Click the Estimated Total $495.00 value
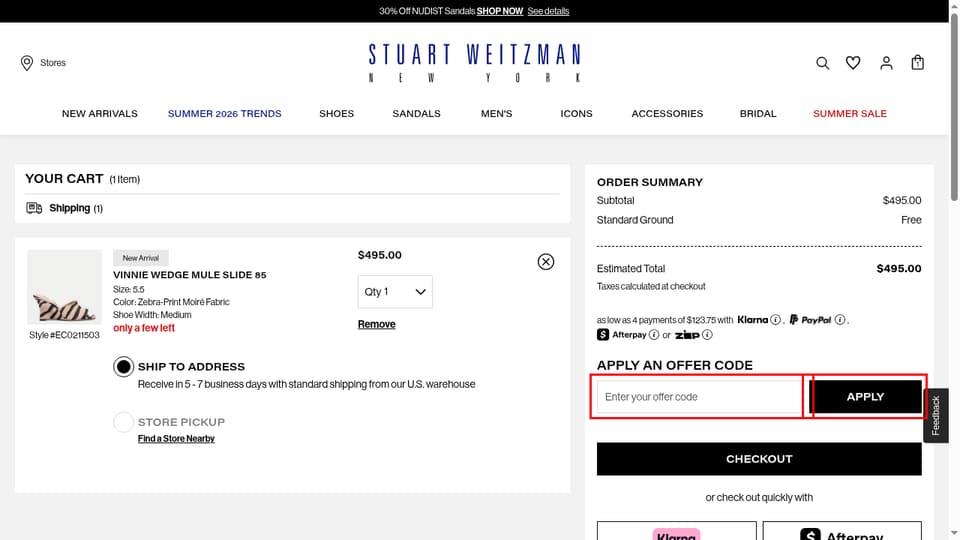The width and height of the screenshot is (960, 540). click(x=899, y=269)
